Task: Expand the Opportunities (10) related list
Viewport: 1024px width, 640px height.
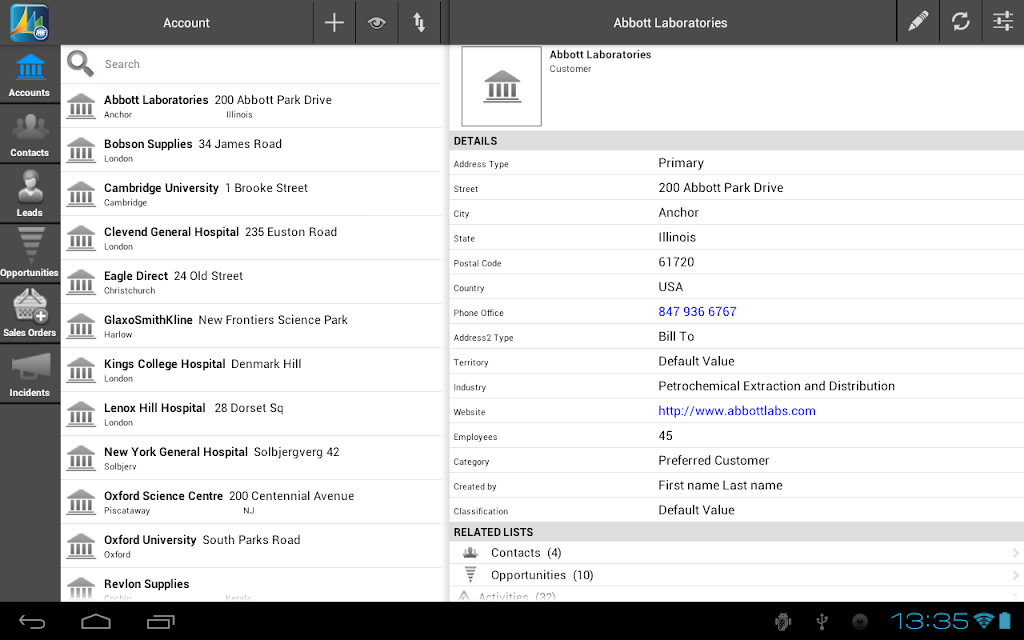Action: [x=737, y=575]
